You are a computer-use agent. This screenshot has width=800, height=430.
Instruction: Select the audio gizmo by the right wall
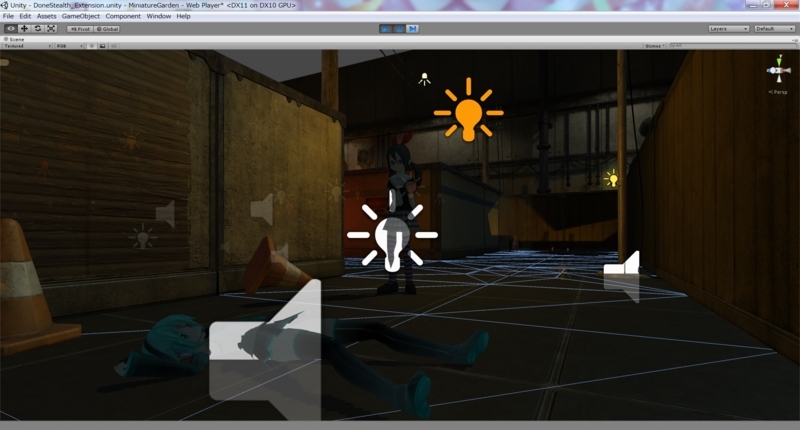point(622,276)
